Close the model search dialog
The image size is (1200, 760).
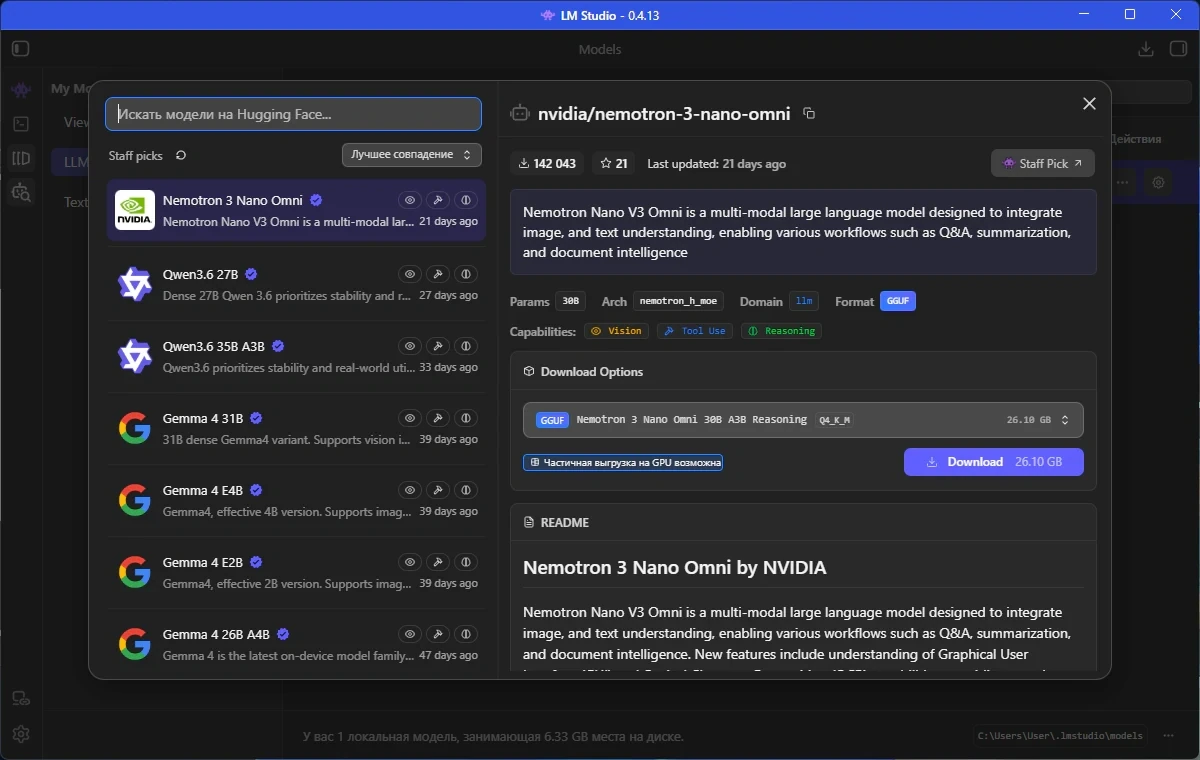pos(1090,104)
